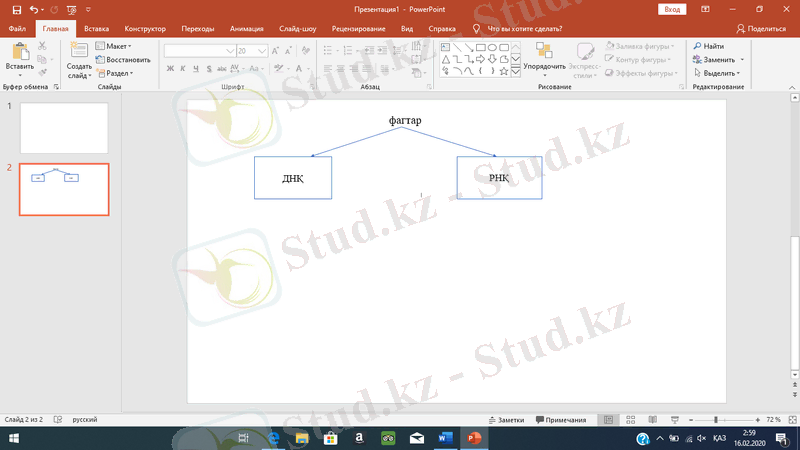Toggle Normal view button in status bar
Viewport: 800px width, 450px height.
(608, 419)
